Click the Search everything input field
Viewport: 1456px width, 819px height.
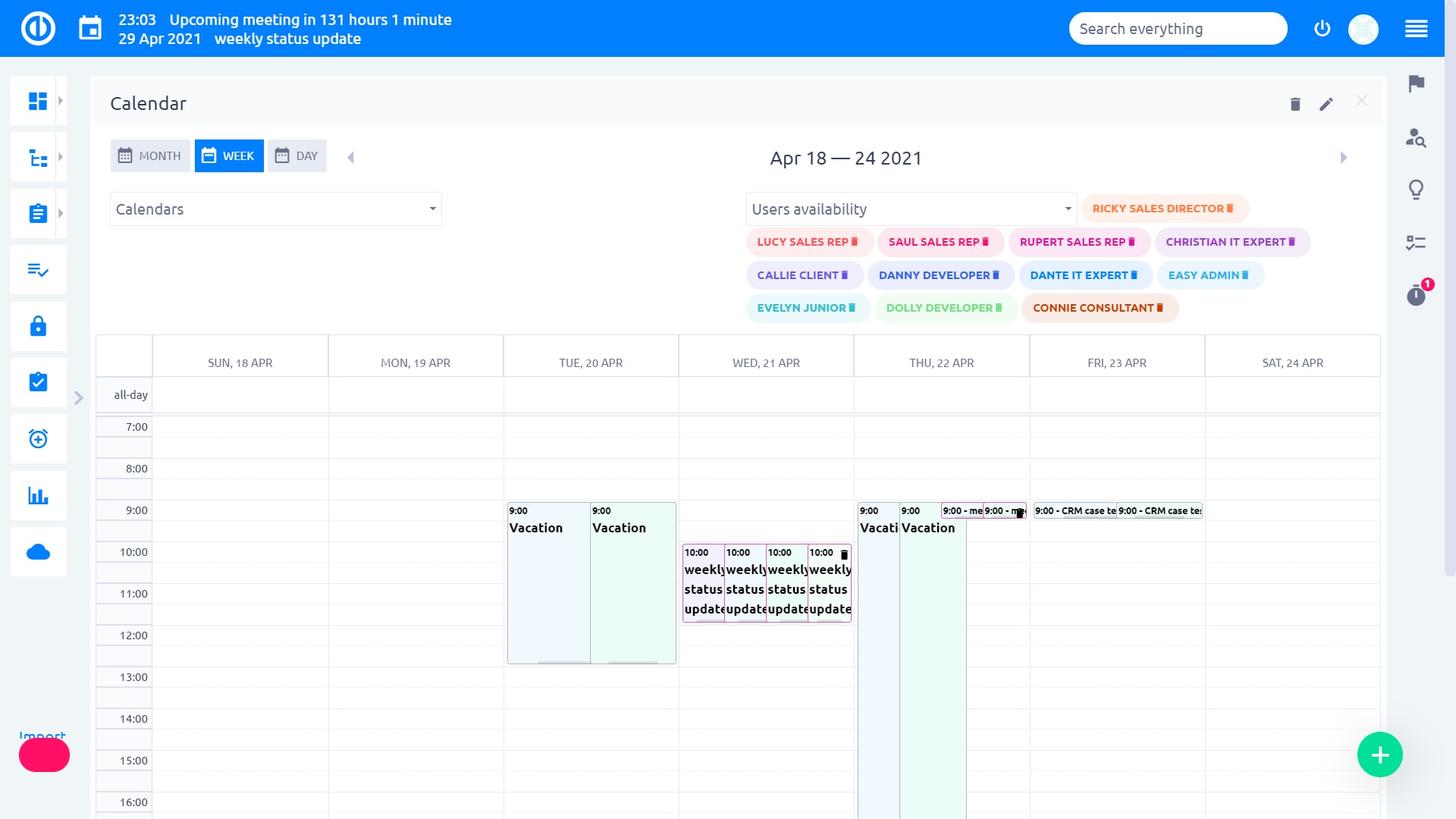pos(1177,28)
